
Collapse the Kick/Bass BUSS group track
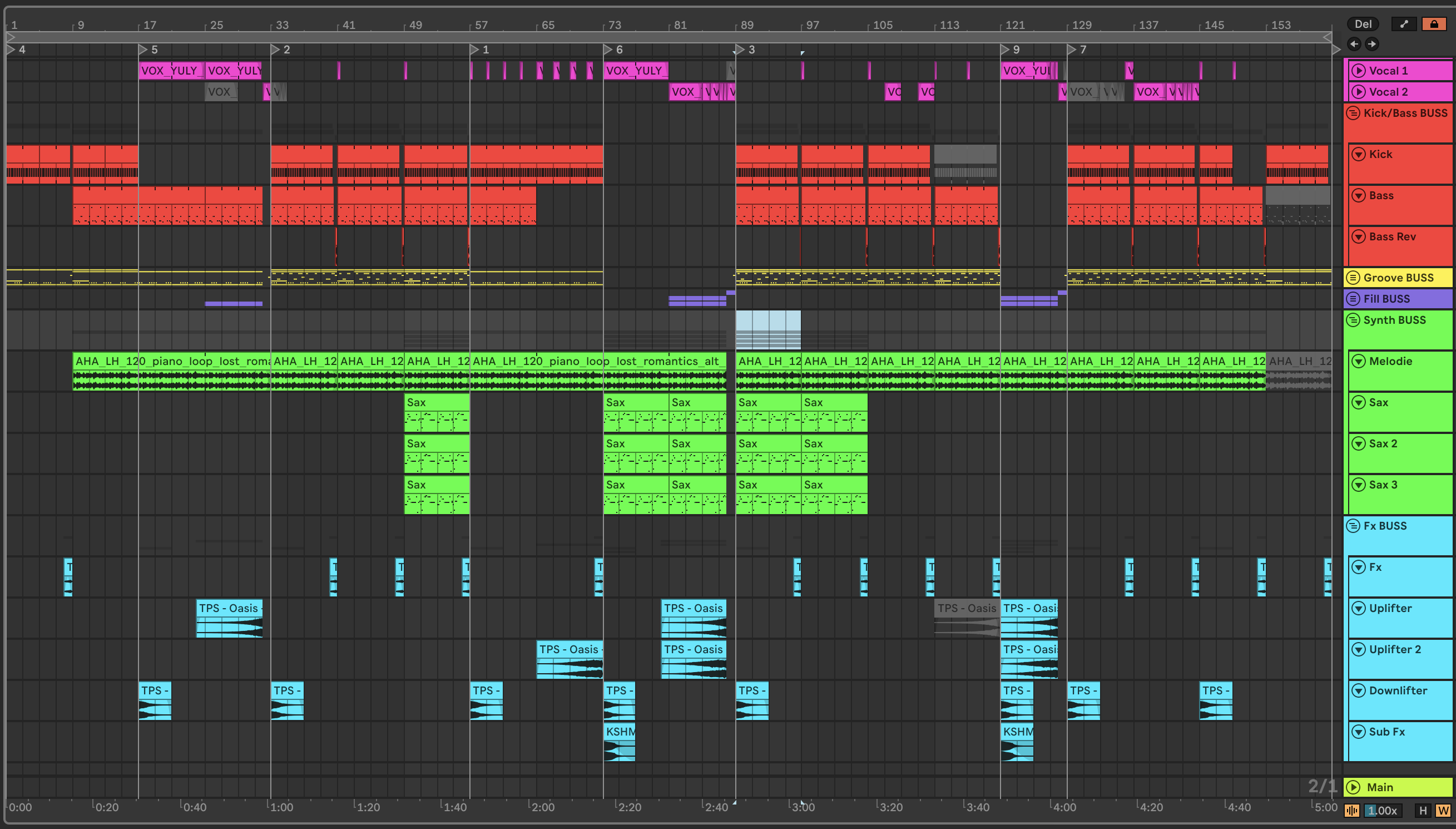tap(1353, 113)
